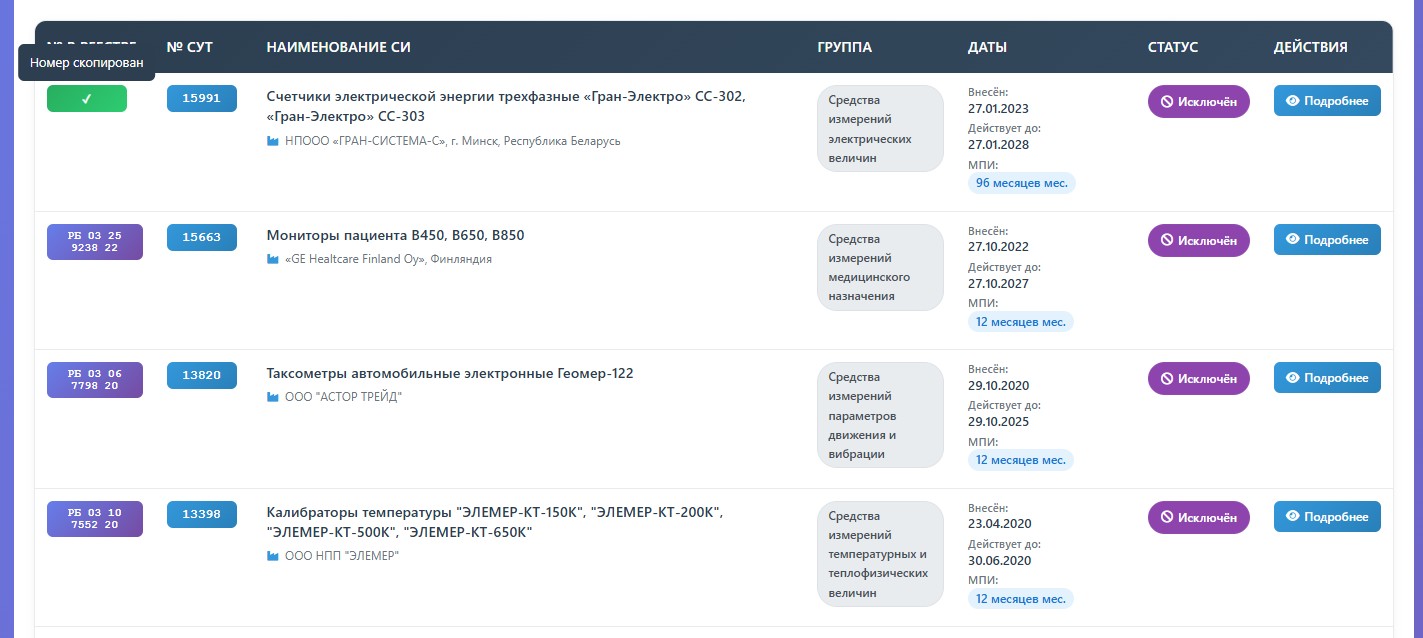
Task: Click the СТАТУС column header
Action: [1173, 47]
